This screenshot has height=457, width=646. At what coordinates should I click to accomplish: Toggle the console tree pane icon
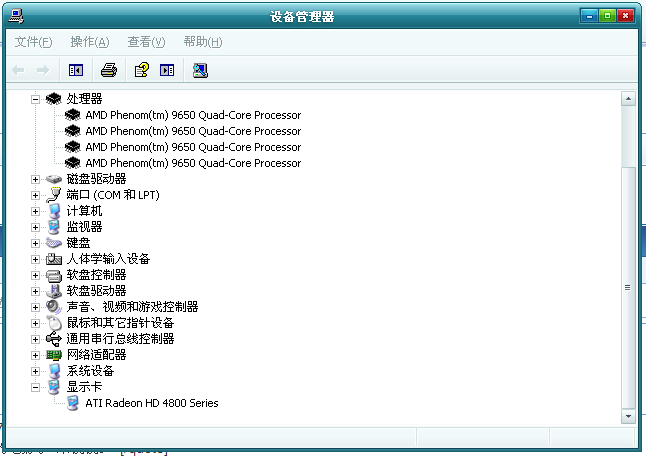76,70
